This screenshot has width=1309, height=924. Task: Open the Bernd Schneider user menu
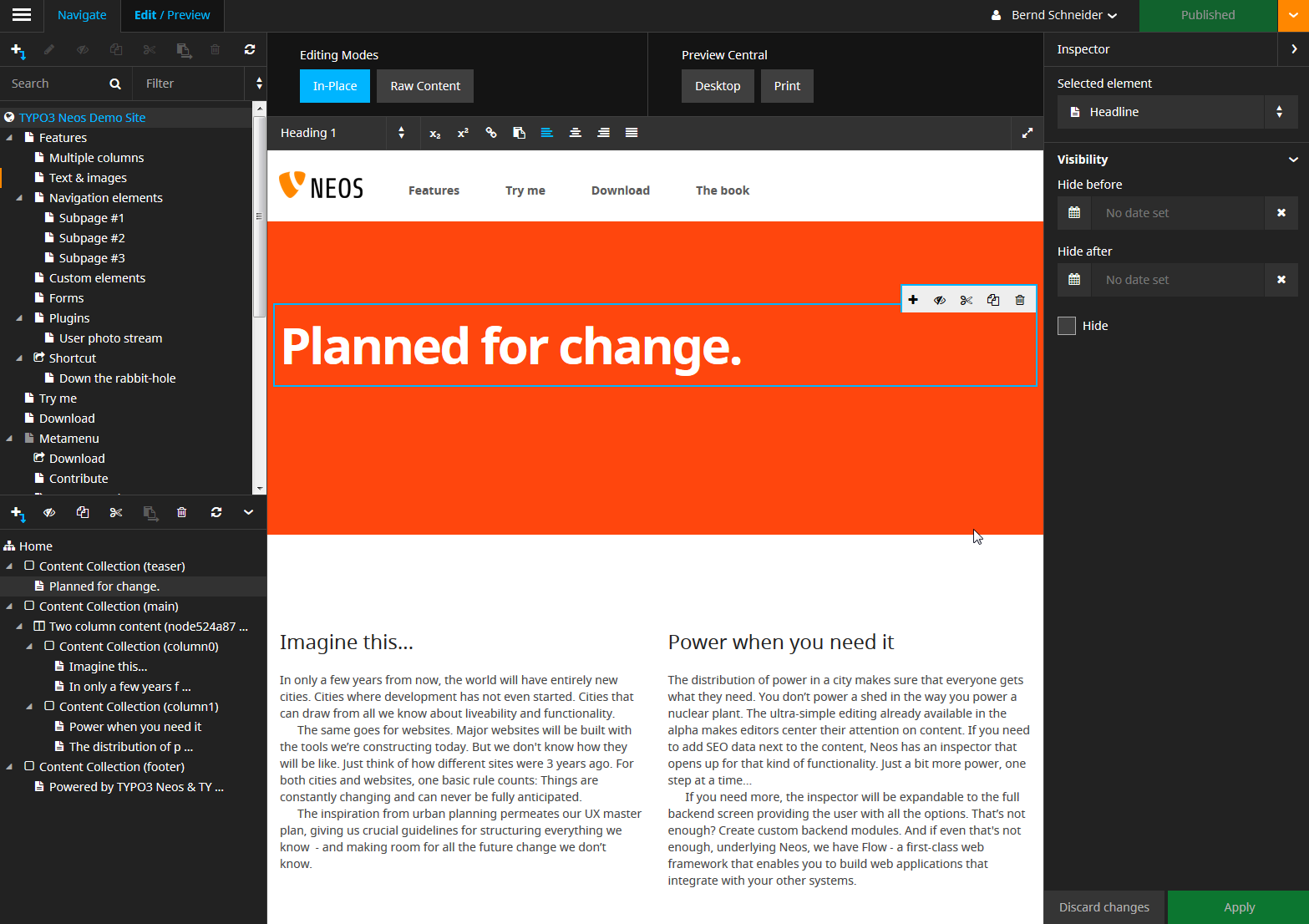coord(1054,15)
